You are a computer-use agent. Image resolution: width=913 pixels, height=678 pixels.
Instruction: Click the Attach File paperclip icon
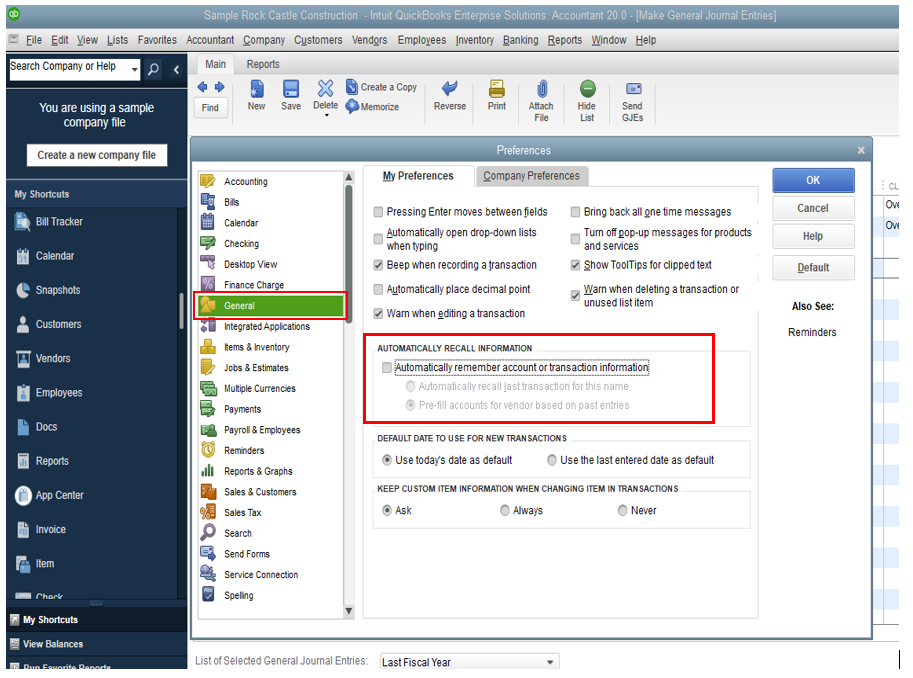point(541,90)
